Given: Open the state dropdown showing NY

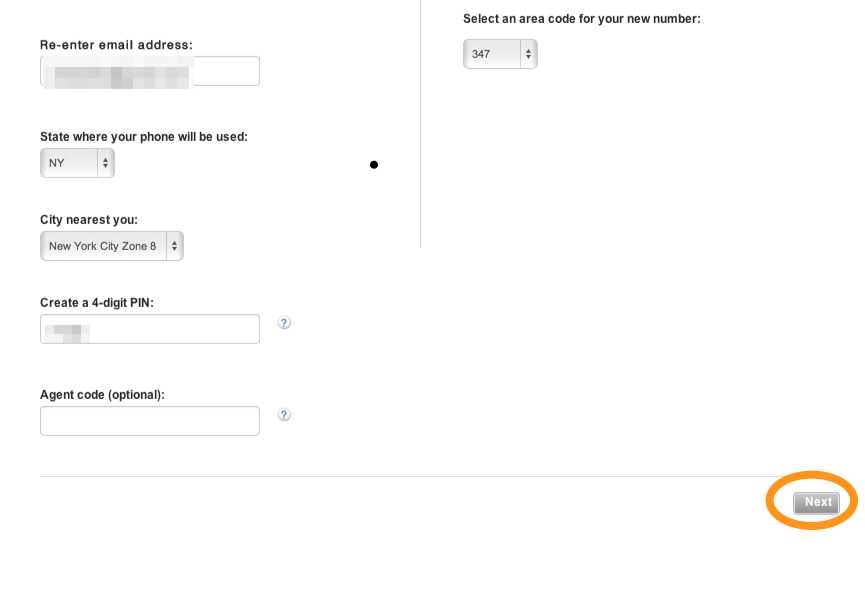Looking at the screenshot, I should 77,163.
